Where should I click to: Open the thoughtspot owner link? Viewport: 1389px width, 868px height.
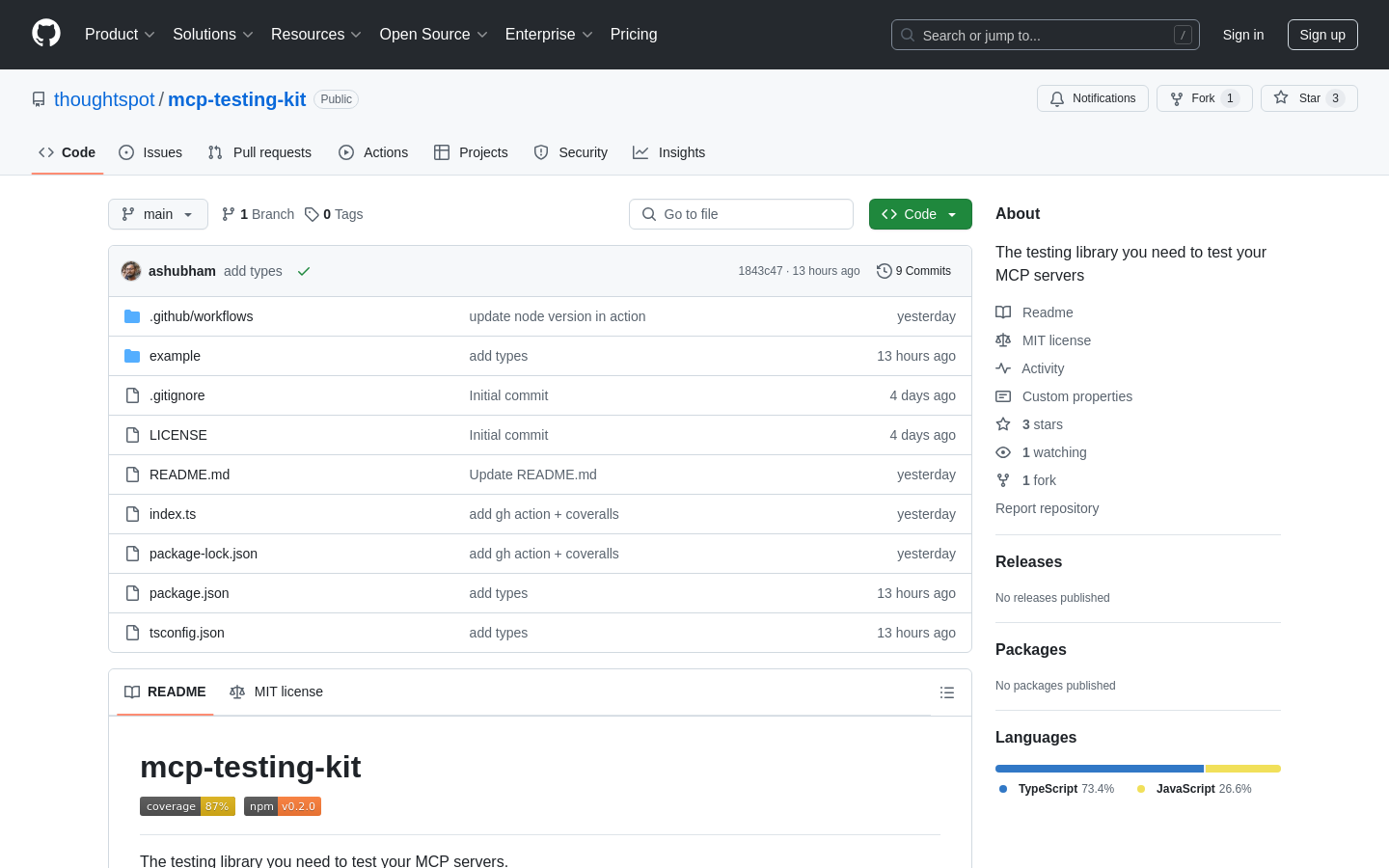pos(104,99)
